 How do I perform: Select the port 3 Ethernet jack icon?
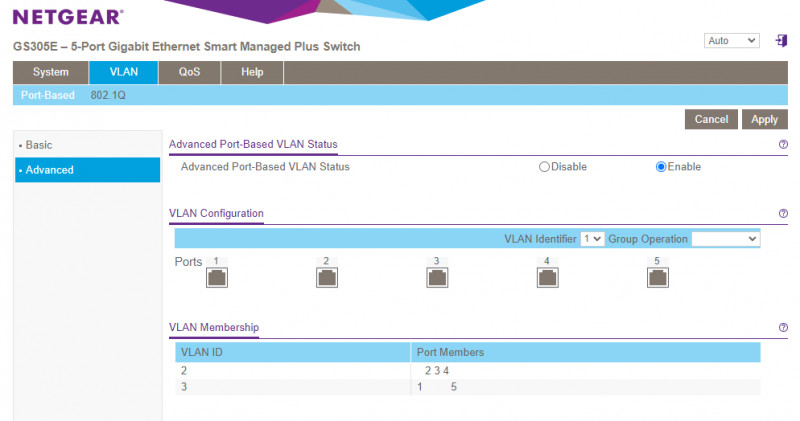[x=437, y=277]
